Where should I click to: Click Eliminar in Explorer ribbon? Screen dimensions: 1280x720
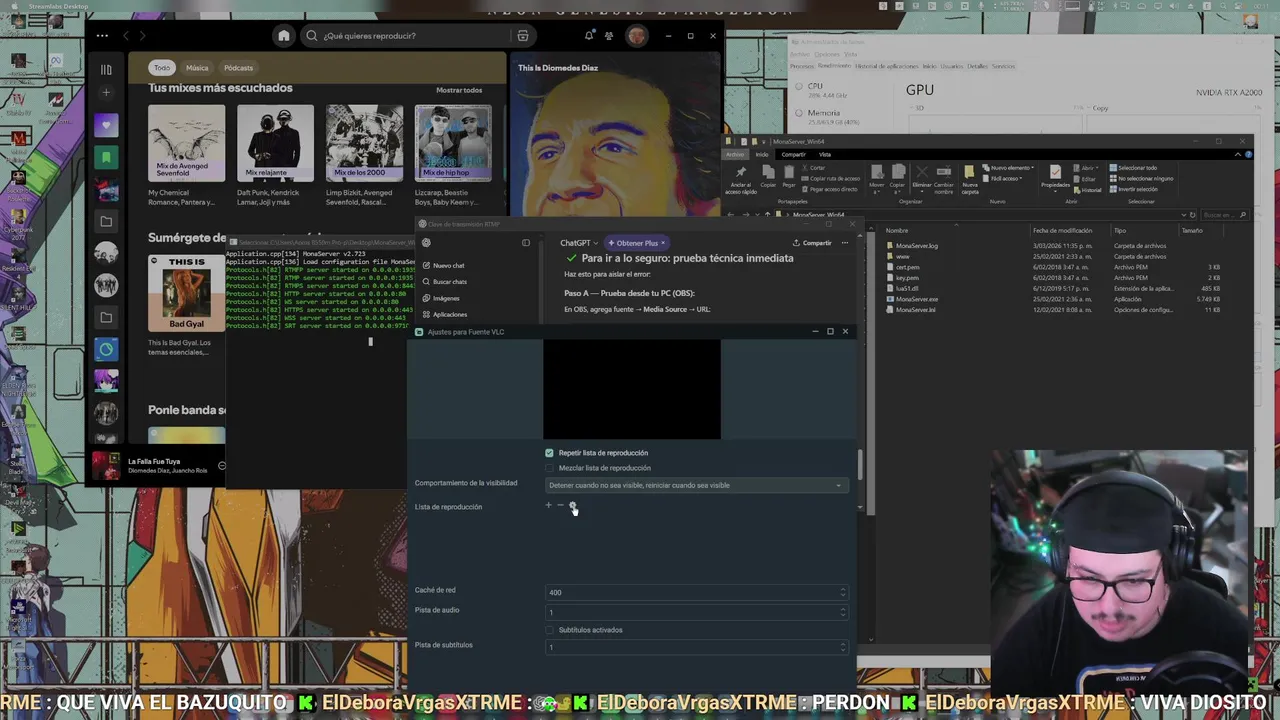click(921, 178)
